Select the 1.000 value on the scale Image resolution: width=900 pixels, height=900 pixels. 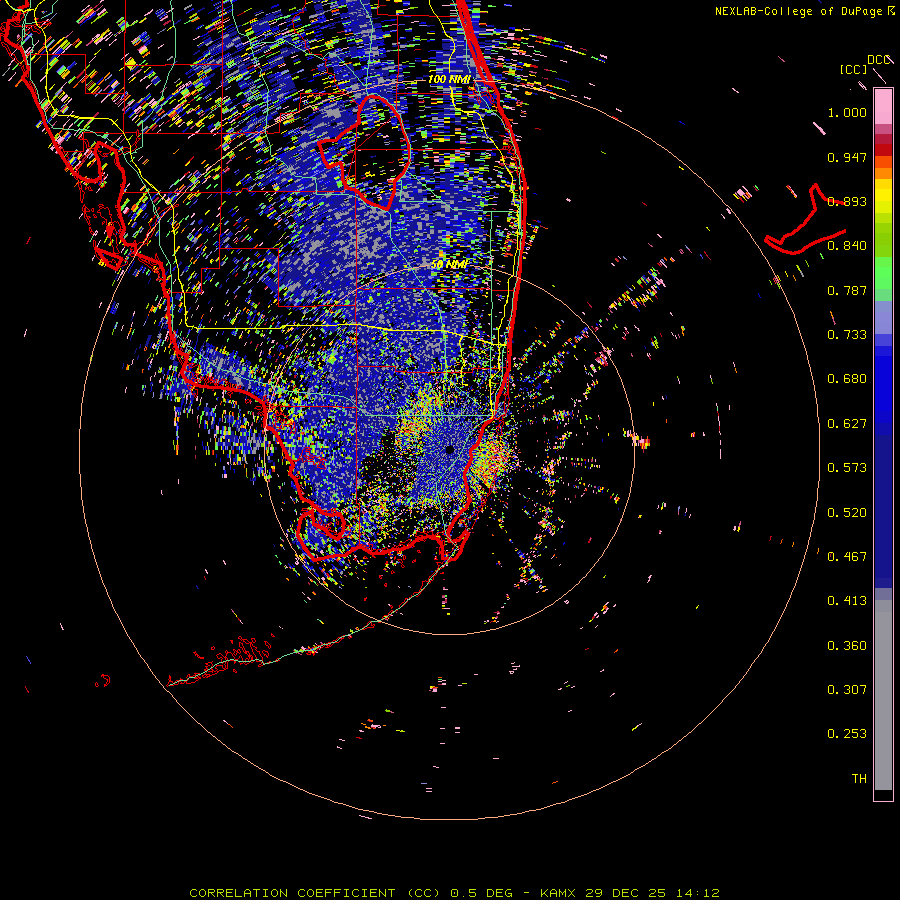pyautogui.click(x=847, y=112)
